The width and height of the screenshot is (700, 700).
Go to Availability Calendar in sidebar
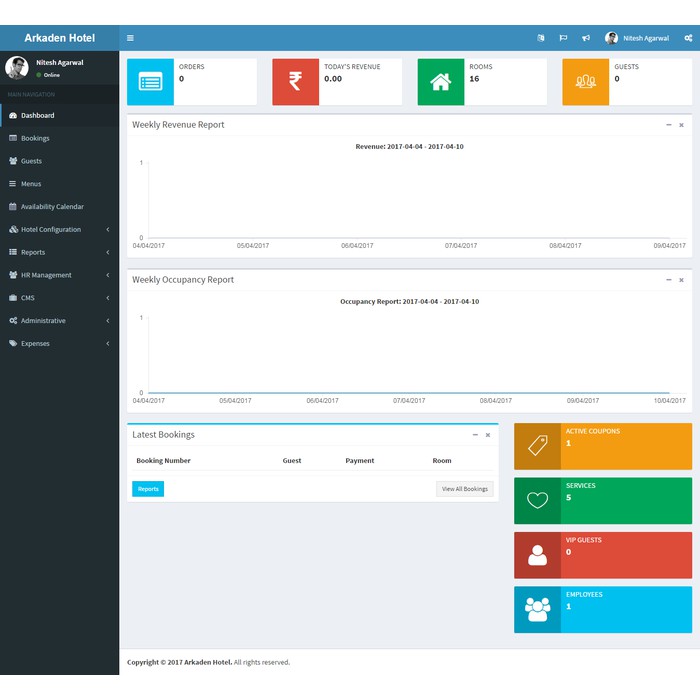tap(52, 206)
